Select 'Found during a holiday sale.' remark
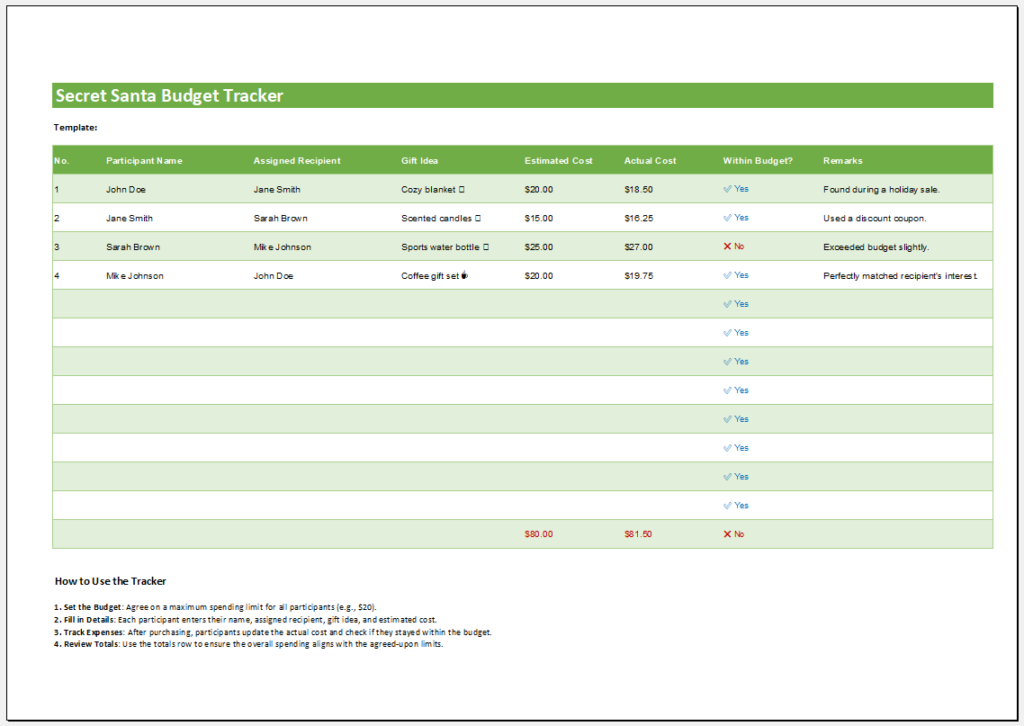Screen dimensions: 1024x726 (881, 189)
